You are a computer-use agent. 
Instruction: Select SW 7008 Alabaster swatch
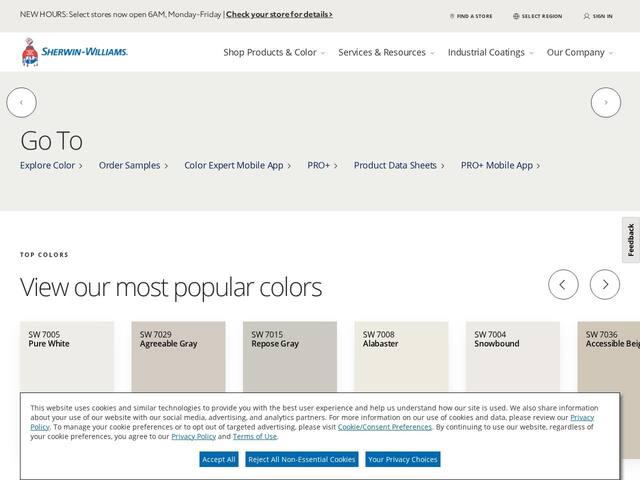[401, 357]
